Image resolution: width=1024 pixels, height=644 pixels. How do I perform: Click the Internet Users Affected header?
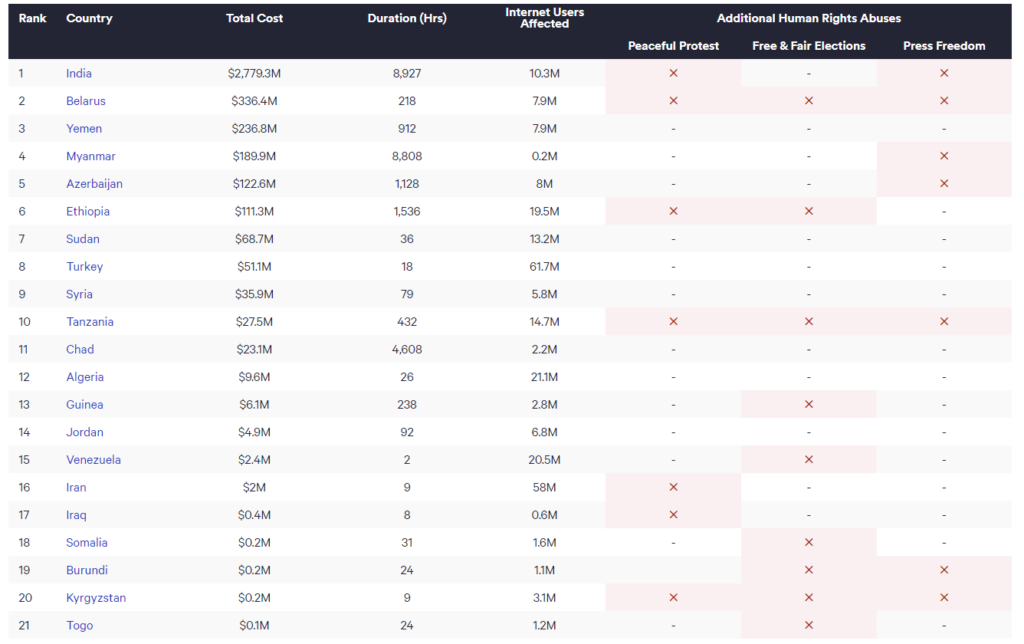tap(544, 18)
